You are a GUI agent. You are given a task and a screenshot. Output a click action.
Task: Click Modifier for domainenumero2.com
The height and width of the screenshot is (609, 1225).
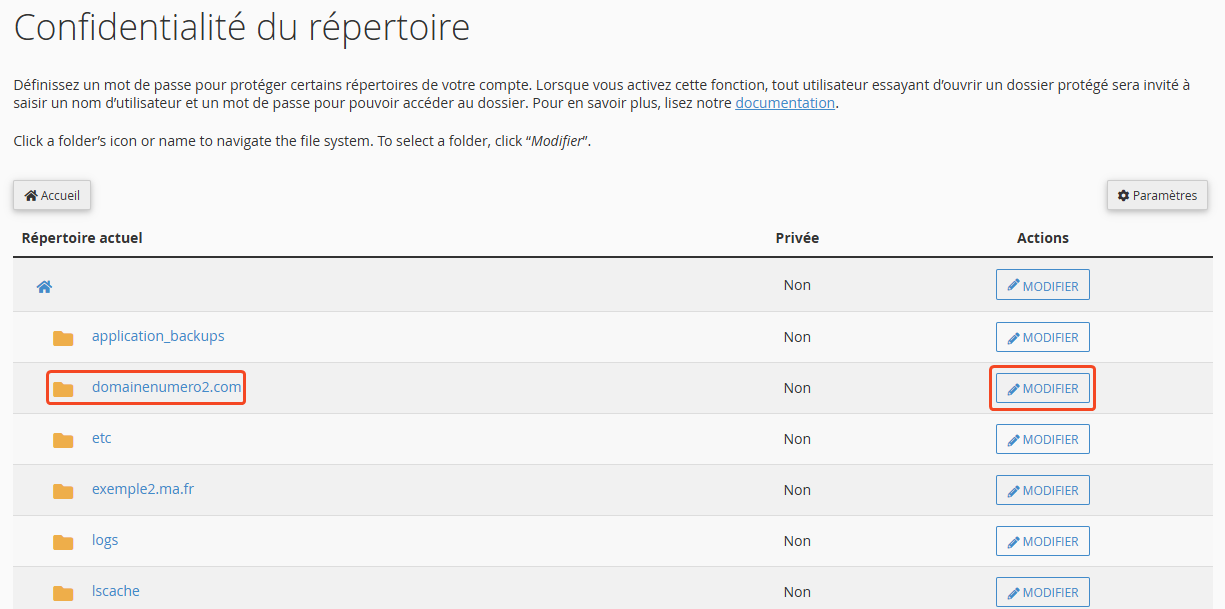(x=1042, y=388)
